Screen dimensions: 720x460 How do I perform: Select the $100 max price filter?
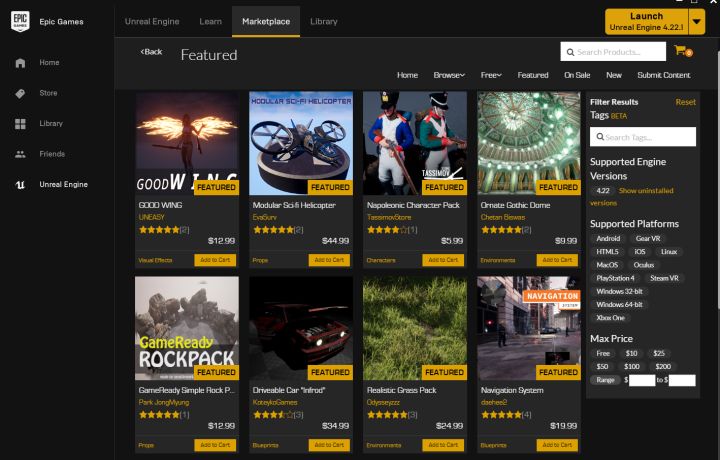pos(631,367)
